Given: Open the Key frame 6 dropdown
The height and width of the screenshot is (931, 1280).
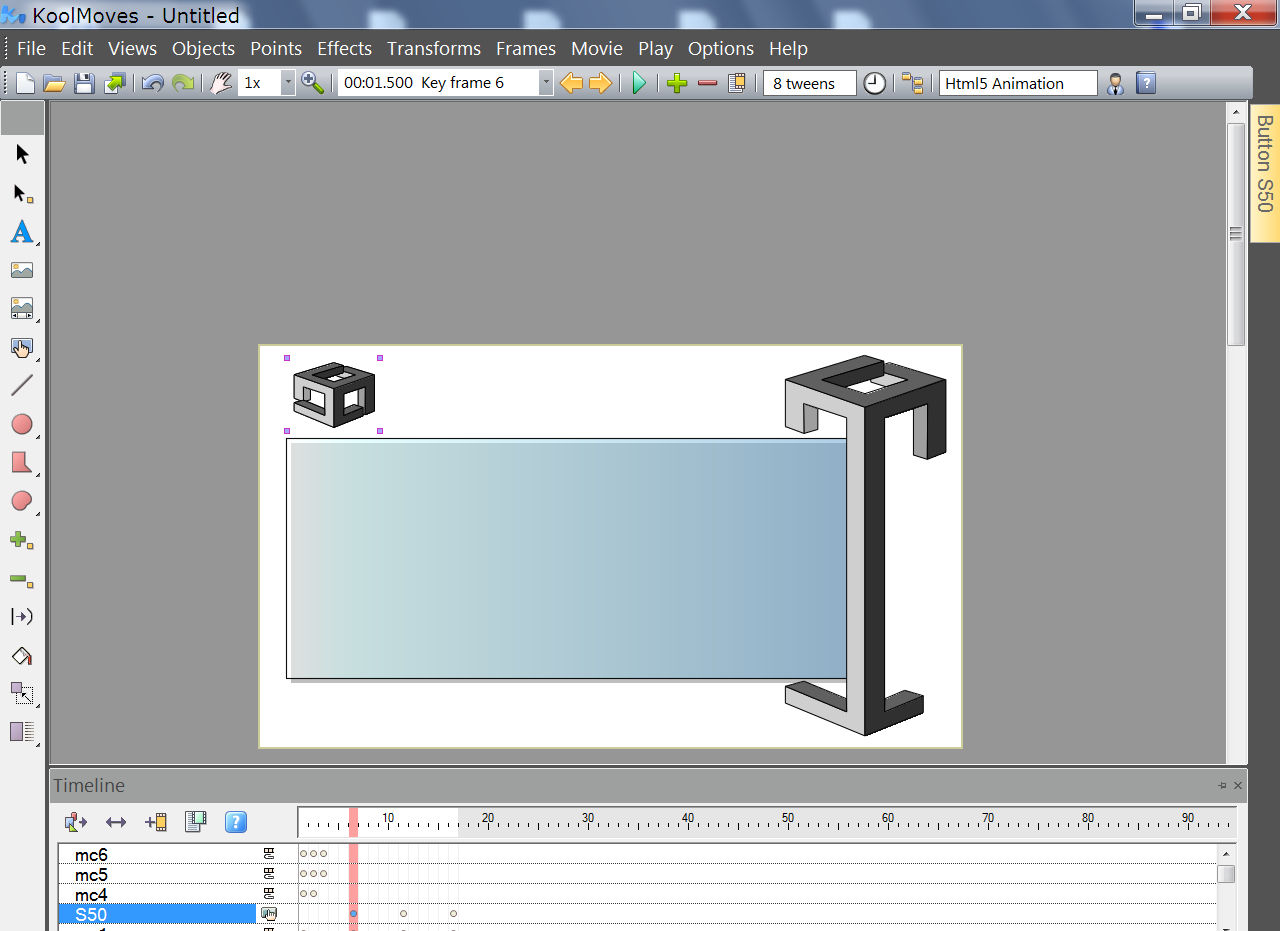Looking at the screenshot, I should coord(546,84).
